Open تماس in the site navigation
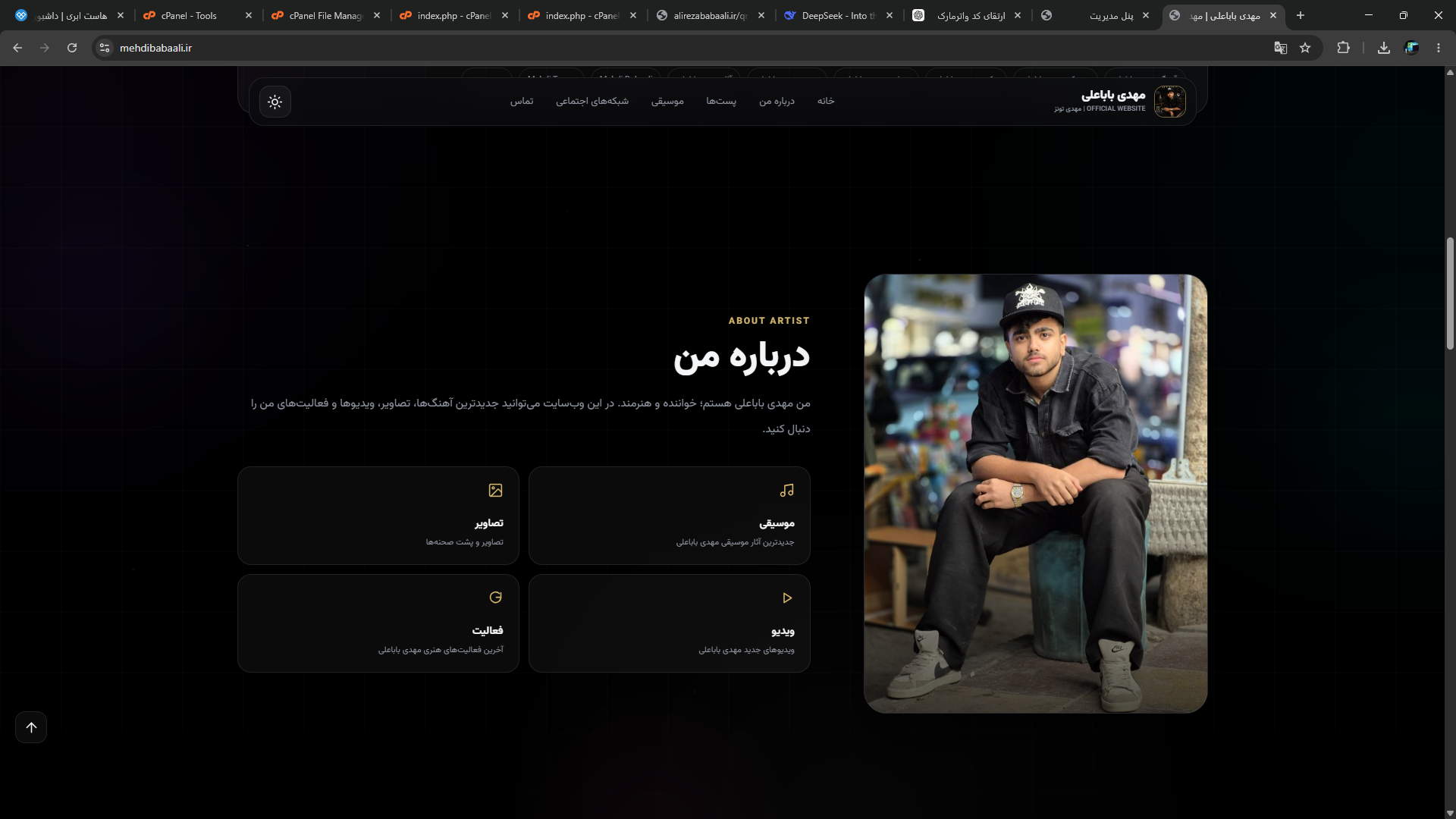Image resolution: width=1456 pixels, height=819 pixels. click(x=522, y=101)
